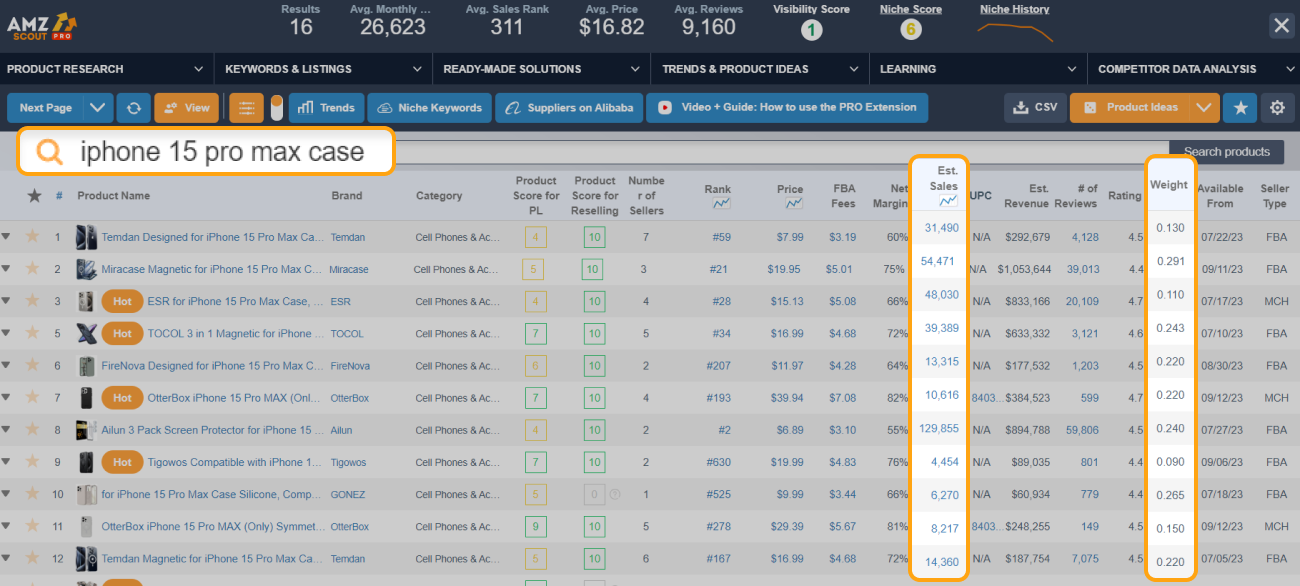
Task: Click the Search products button
Action: tap(1227, 152)
